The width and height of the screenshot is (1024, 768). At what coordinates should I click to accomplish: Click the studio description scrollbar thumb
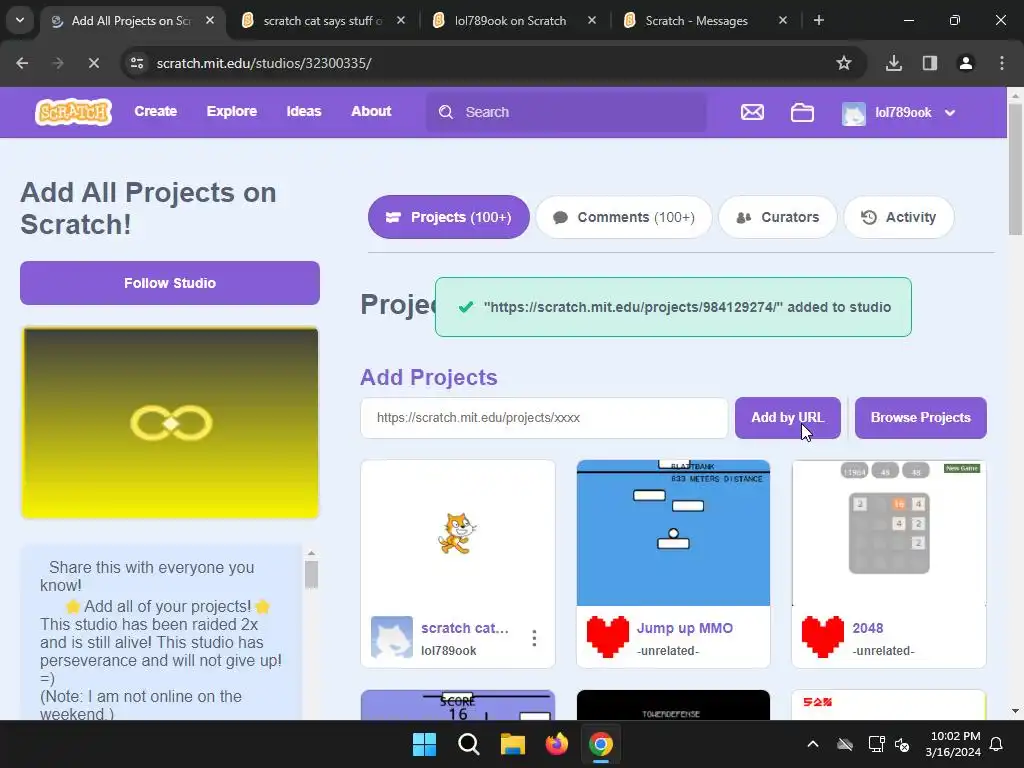click(312, 575)
